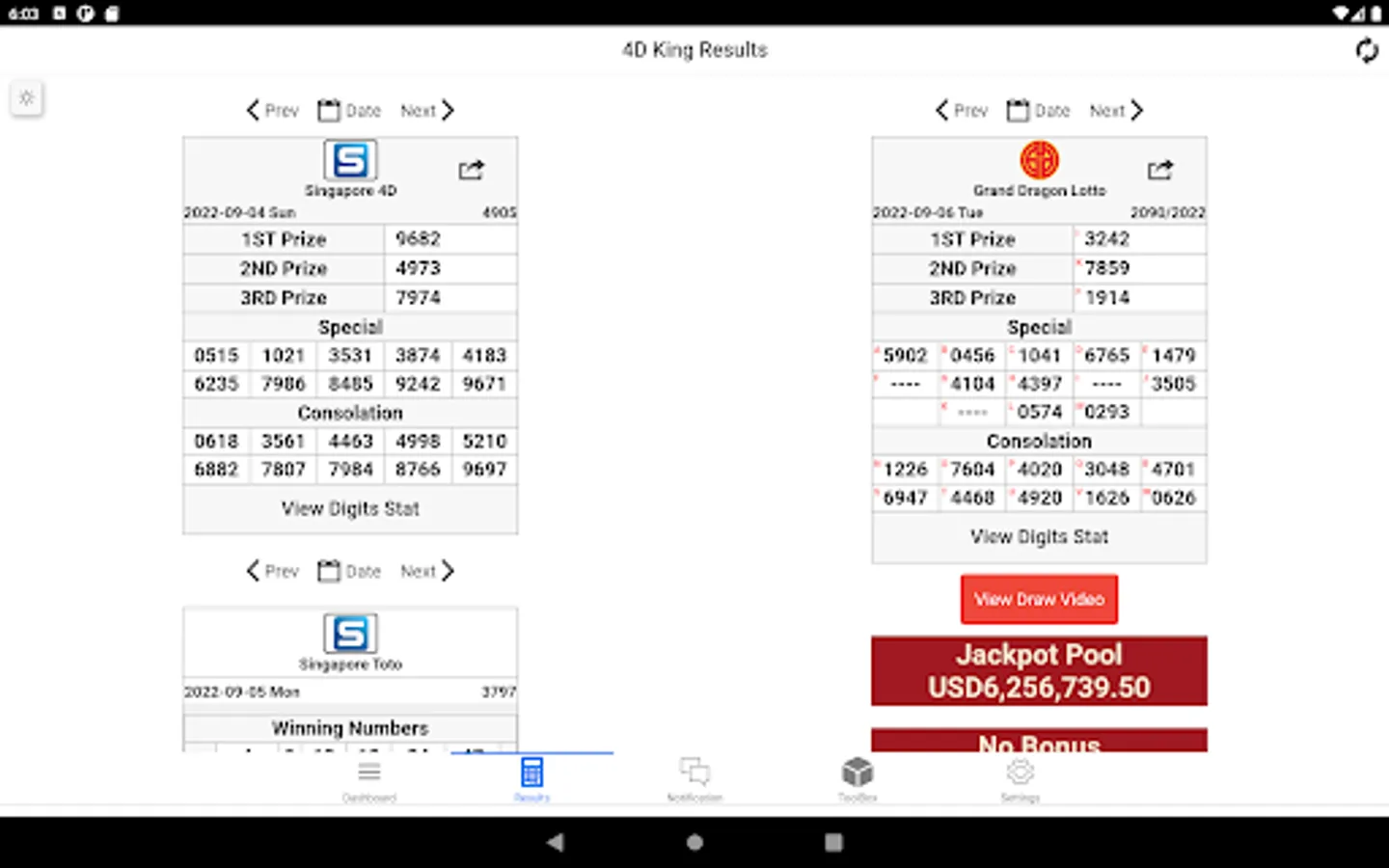The width and height of the screenshot is (1389, 868).
Task: Go to Prev draw for Grand Dragon Lotto
Action: tap(962, 111)
